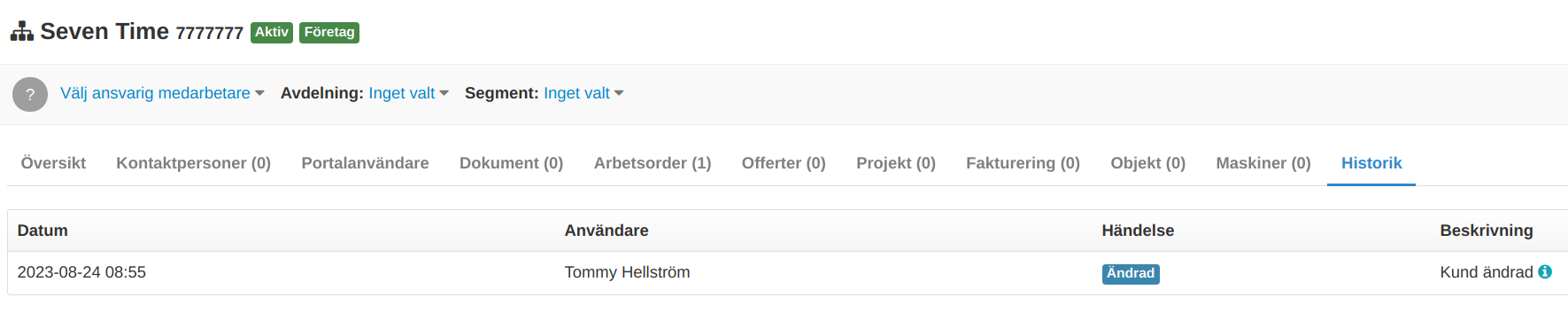Open the Projekt (0) tab
This screenshot has width=1568, height=321.
(x=896, y=163)
